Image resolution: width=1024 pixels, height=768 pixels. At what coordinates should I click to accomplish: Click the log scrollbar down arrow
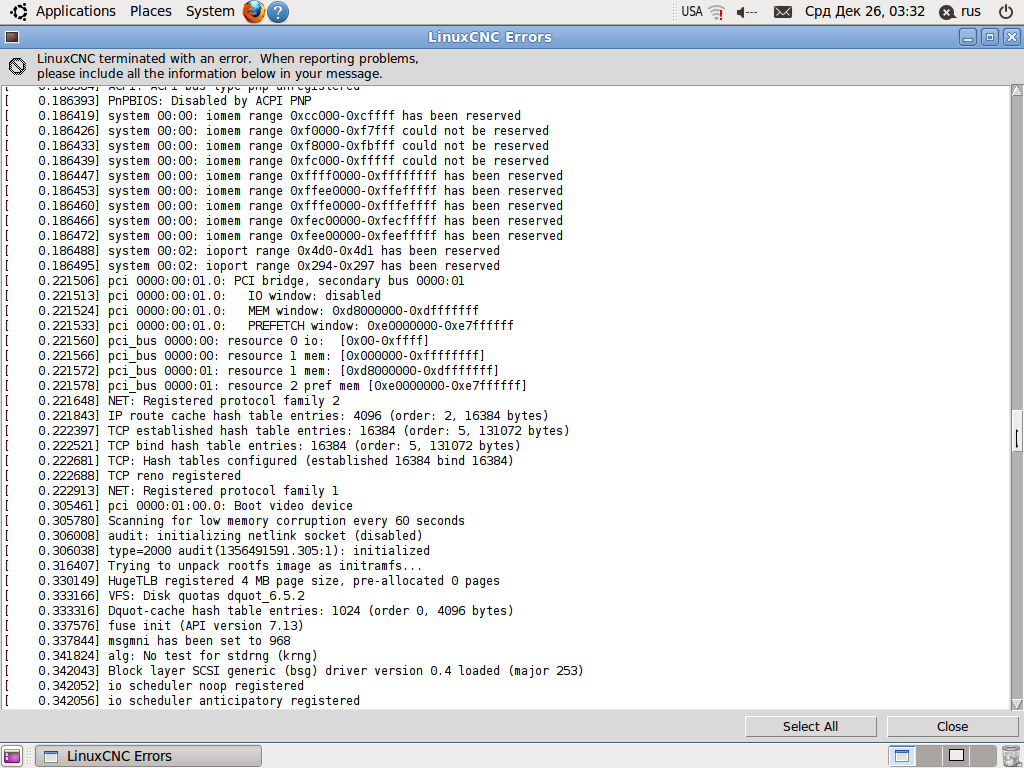click(x=1017, y=704)
